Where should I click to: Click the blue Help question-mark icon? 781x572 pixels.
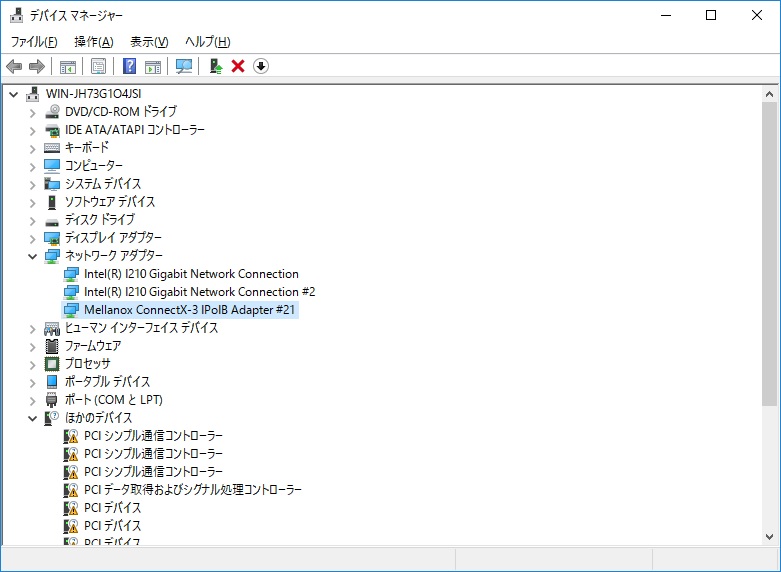130,66
